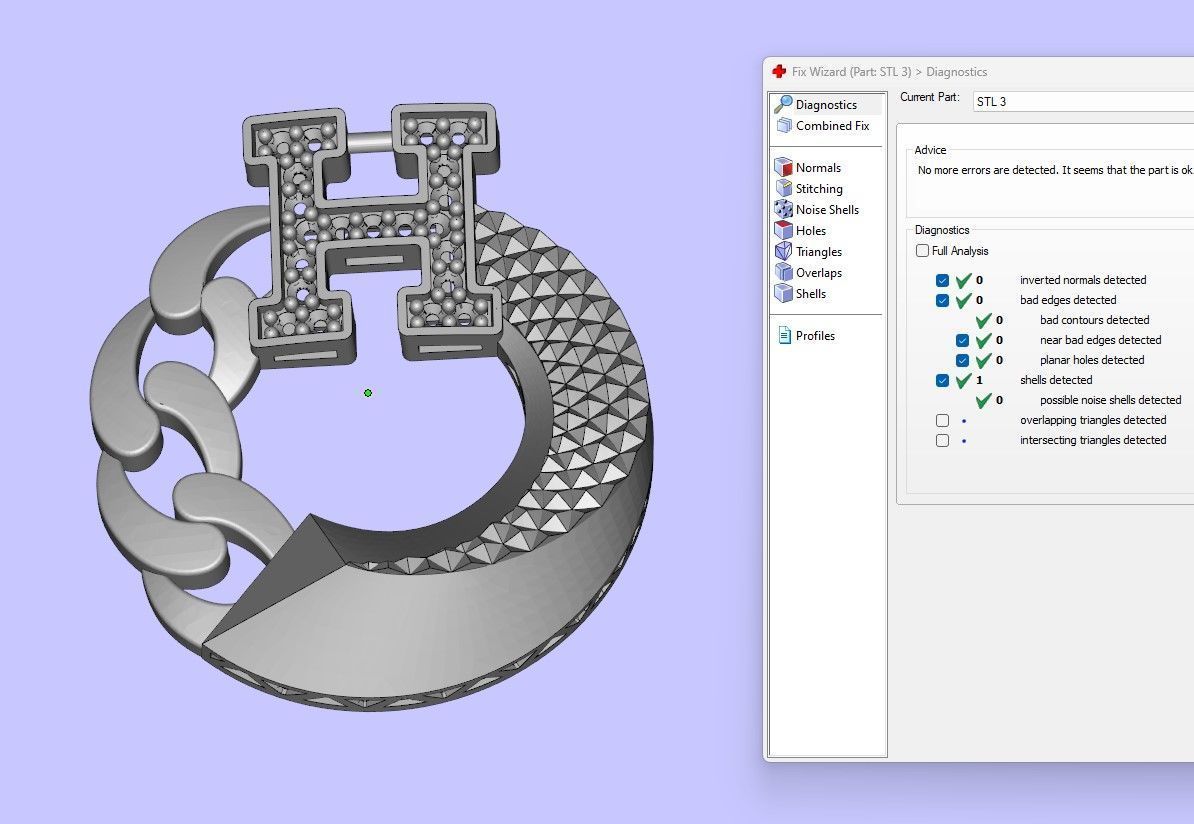Click green center point on 3D model
The width and height of the screenshot is (1194, 824).
point(368,393)
